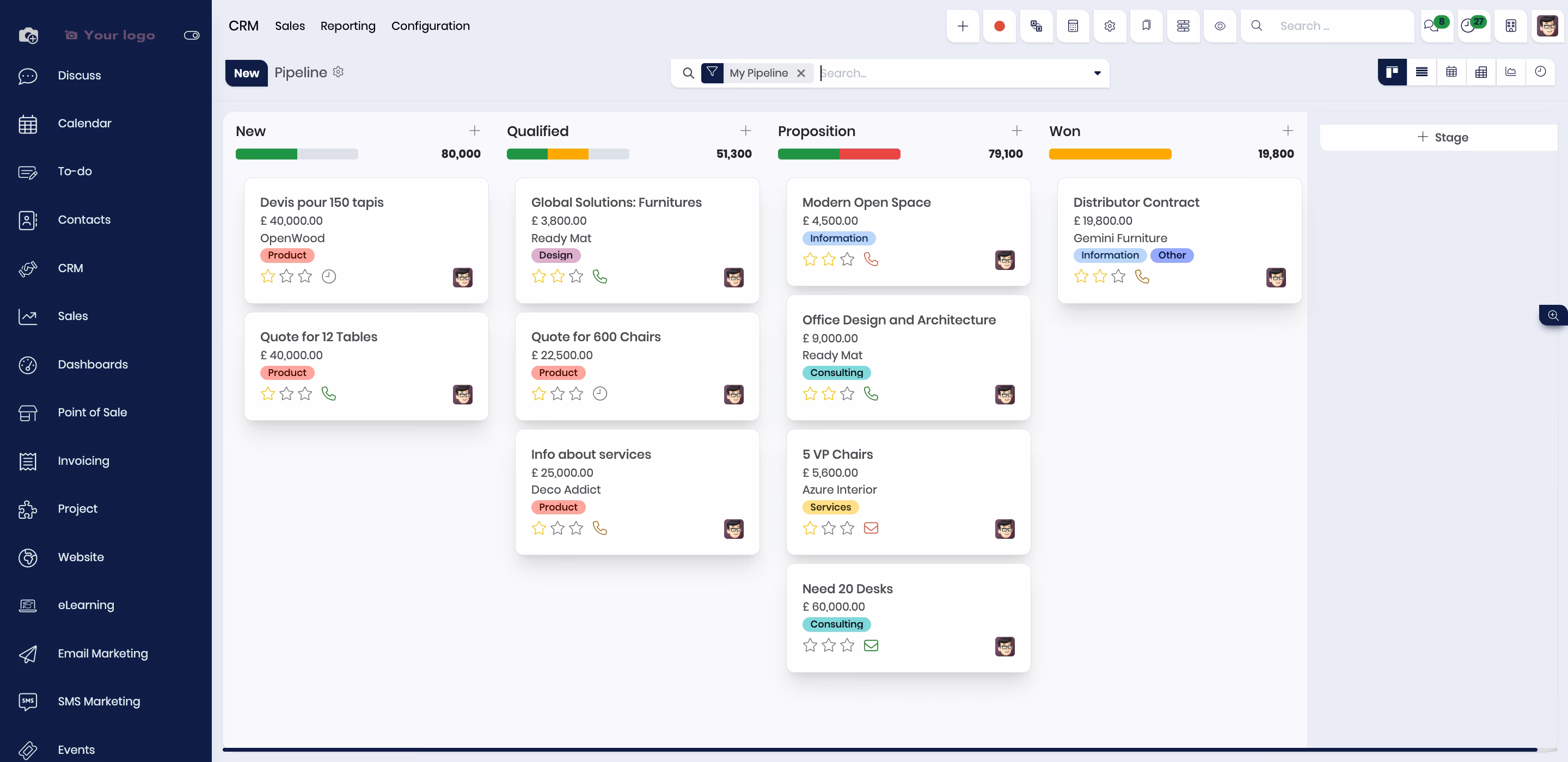The width and height of the screenshot is (1568, 762).
Task: Click the red segment of Proposition progress bar
Action: 869,155
